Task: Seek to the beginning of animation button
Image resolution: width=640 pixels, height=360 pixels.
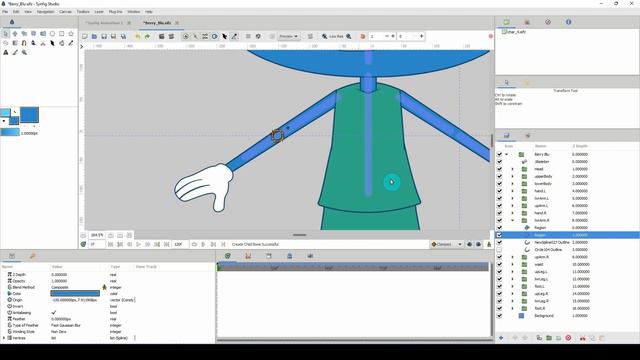Action: (x=110, y=244)
